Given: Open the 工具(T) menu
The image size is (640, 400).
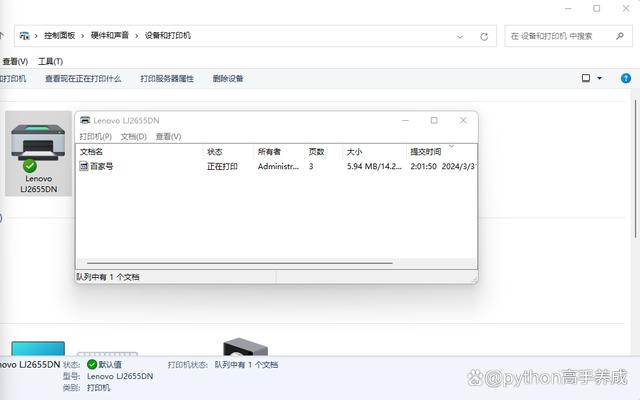Looking at the screenshot, I should coord(50,61).
